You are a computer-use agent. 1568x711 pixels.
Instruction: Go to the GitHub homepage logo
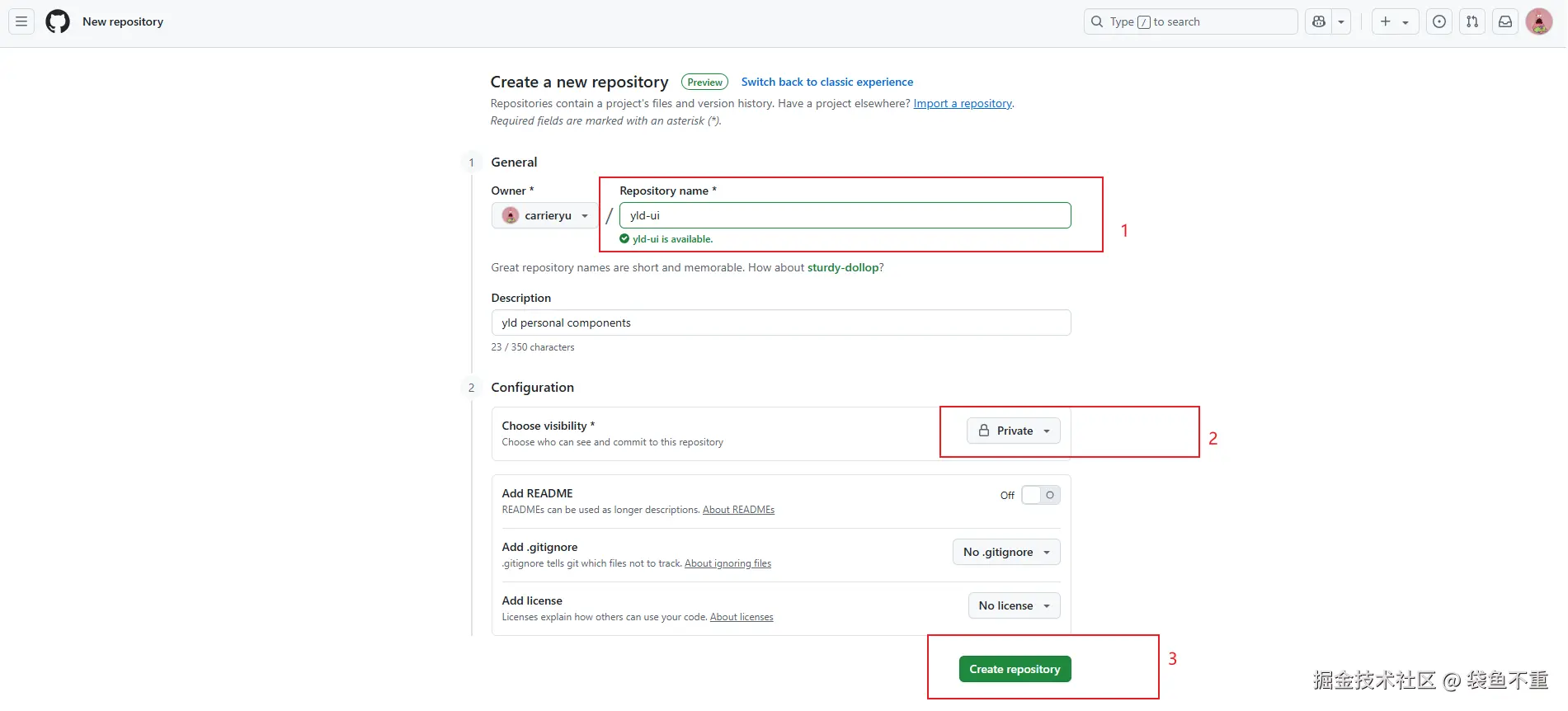(x=58, y=22)
